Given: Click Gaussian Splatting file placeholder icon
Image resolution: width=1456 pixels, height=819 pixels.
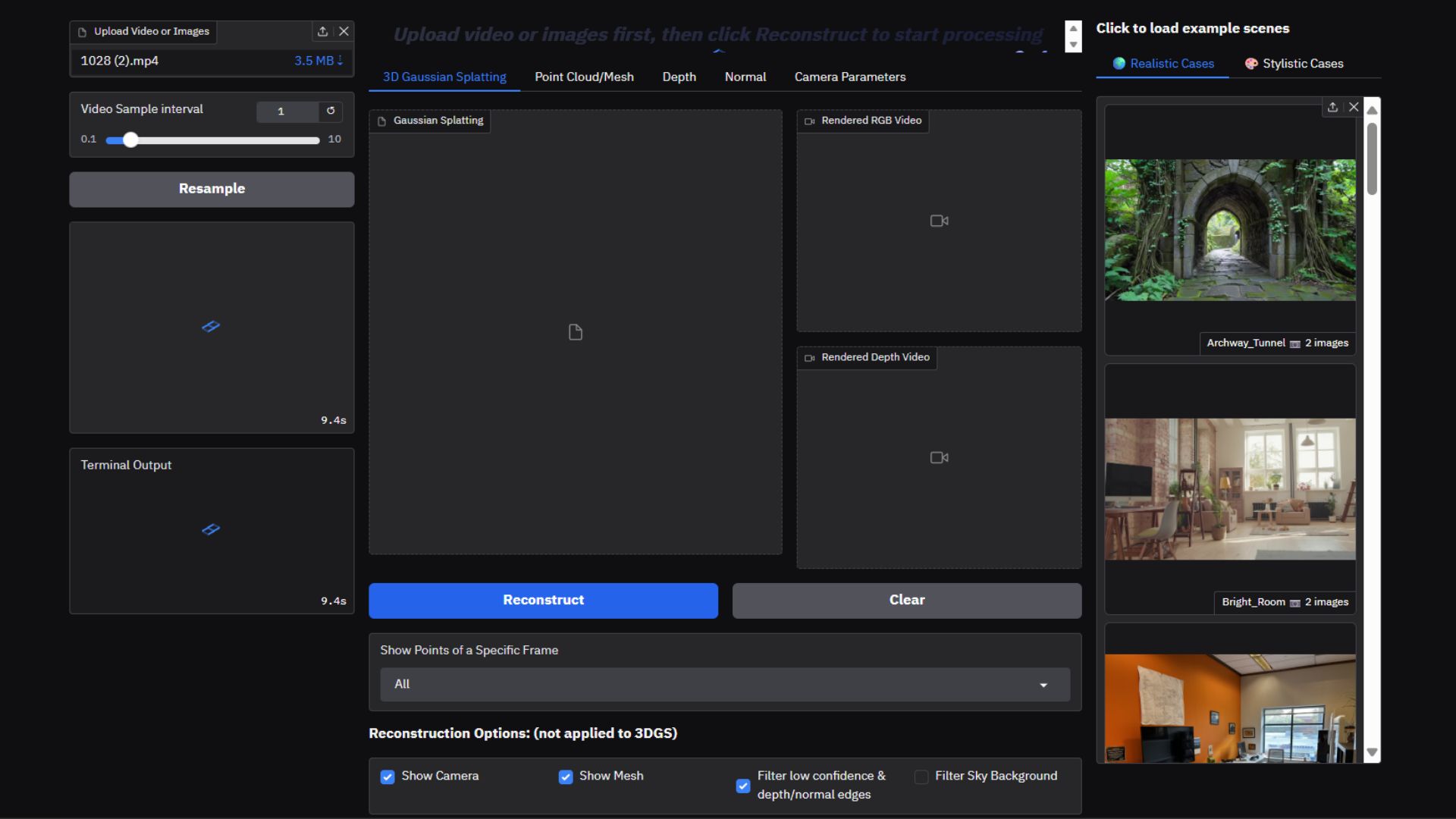Looking at the screenshot, I should 576,332.
